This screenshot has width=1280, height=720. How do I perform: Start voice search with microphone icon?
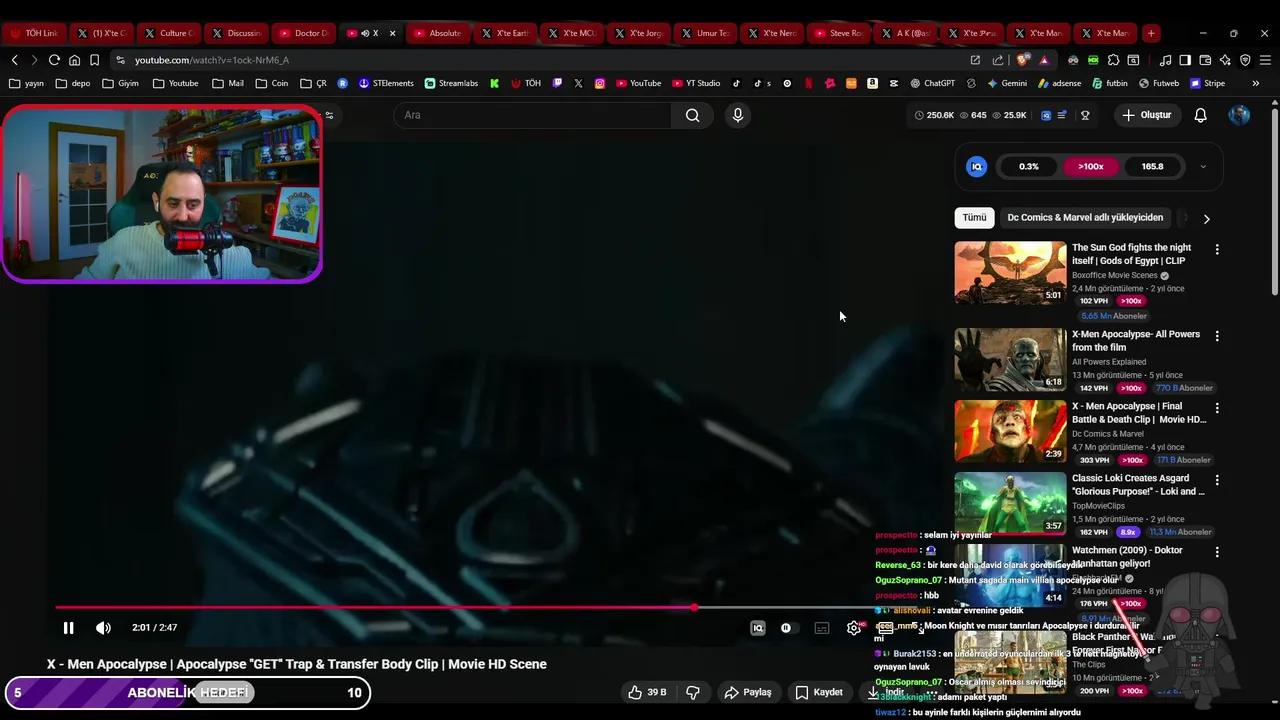pyautogui.click(x=738, y=115)
